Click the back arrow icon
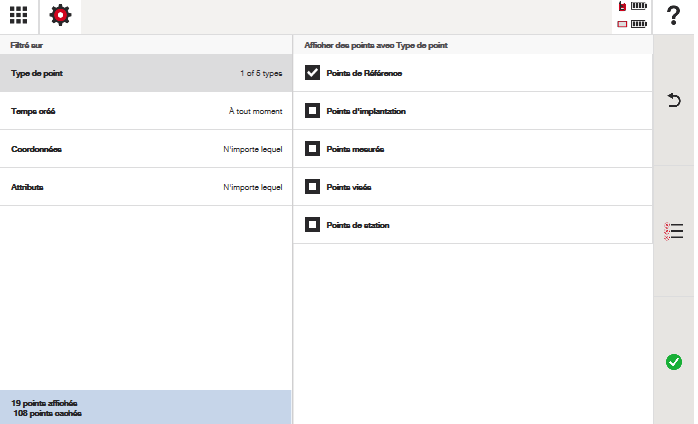The height and width of the screenshot is (424, 698). (x=674, y=100)
